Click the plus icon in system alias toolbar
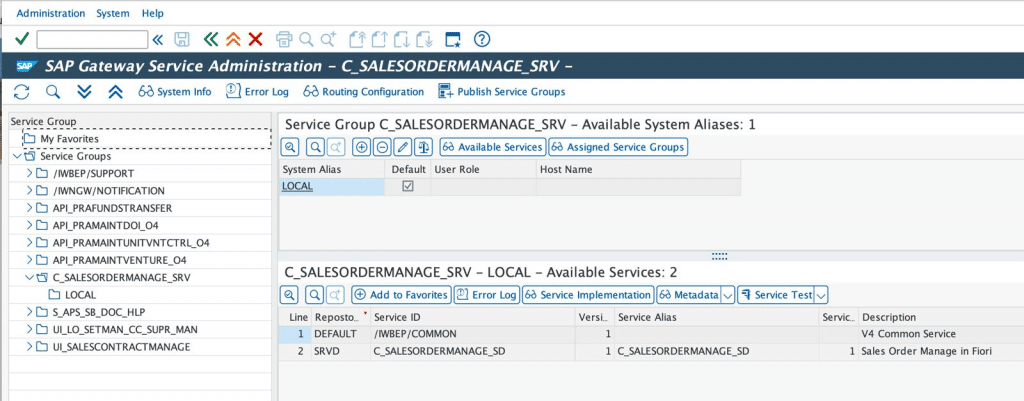 point(361,147)
